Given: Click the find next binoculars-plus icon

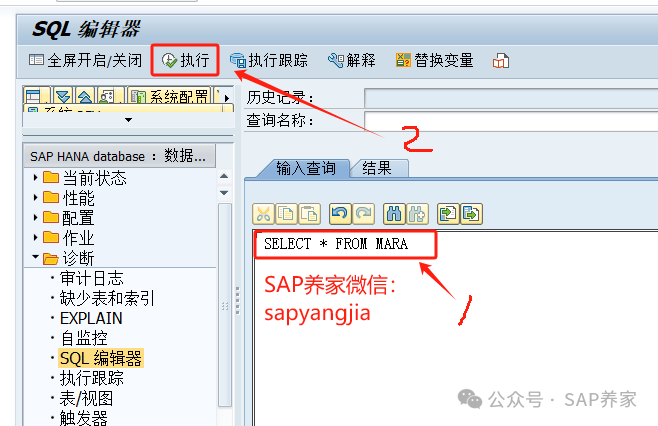Looking at the screenshot, I should [x=418, y=214].
